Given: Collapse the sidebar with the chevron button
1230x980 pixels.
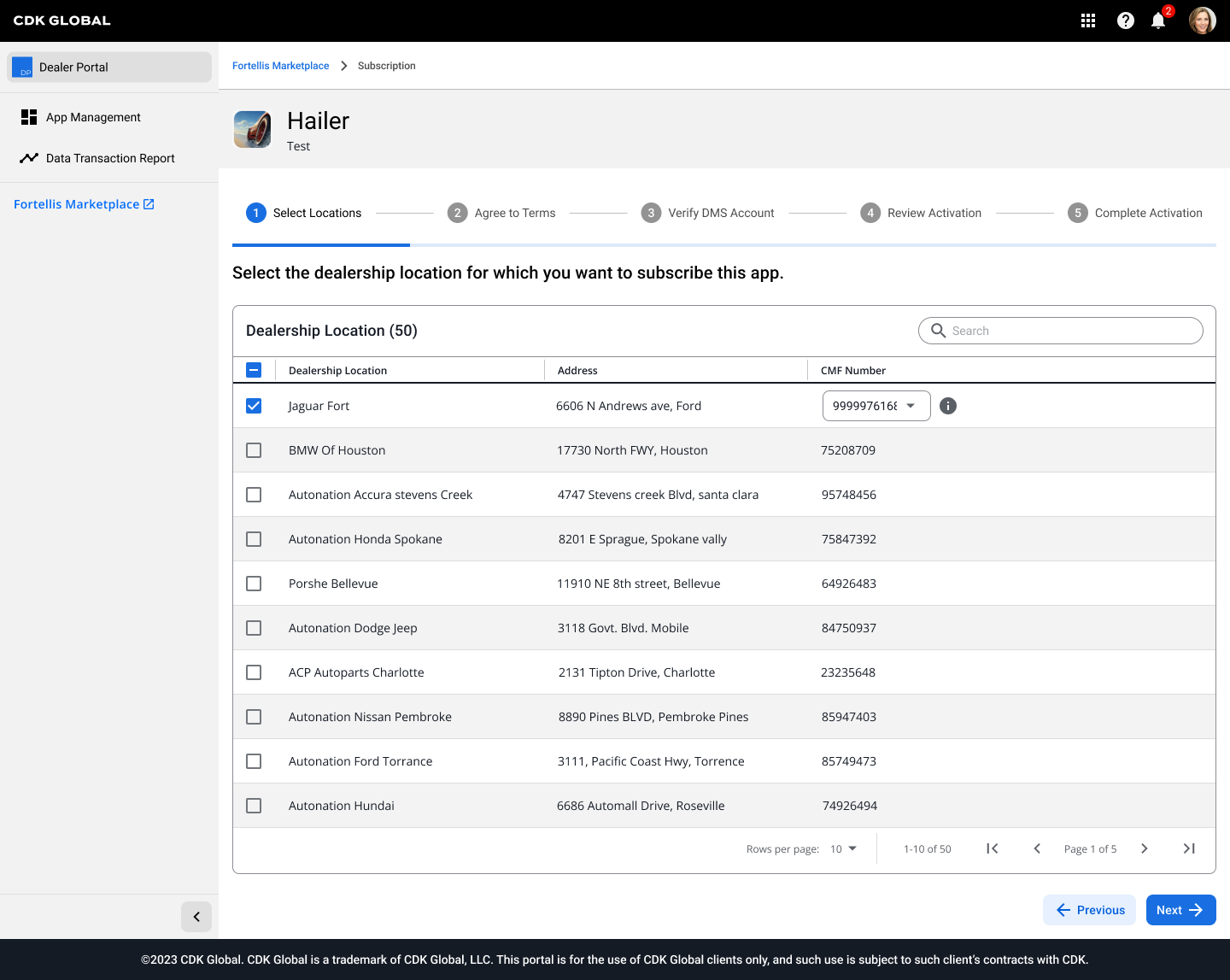Looking at the screenshot, I should [x=196, y=917].
